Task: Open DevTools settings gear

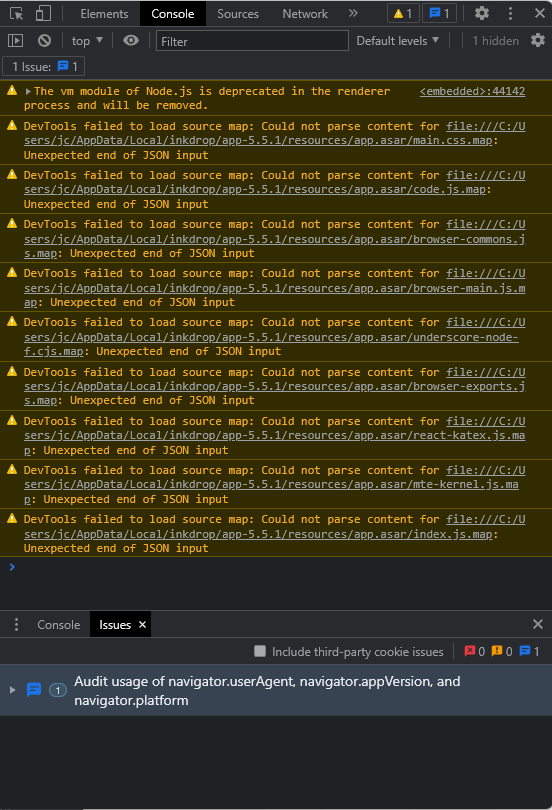Action: tap(482, 13)
